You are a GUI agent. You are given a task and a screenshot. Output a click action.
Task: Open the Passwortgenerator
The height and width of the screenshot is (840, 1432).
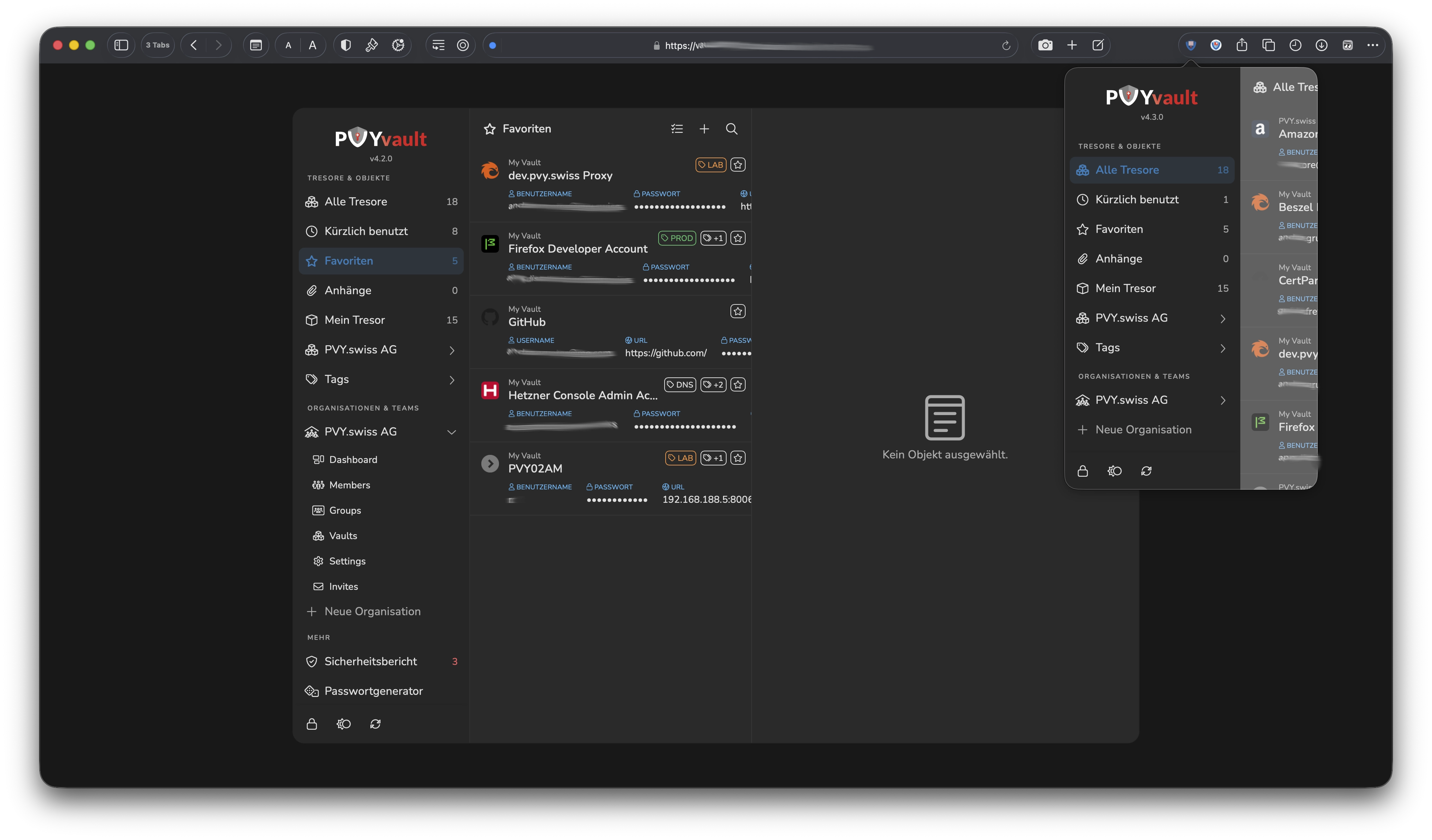[x=374, y=691]
